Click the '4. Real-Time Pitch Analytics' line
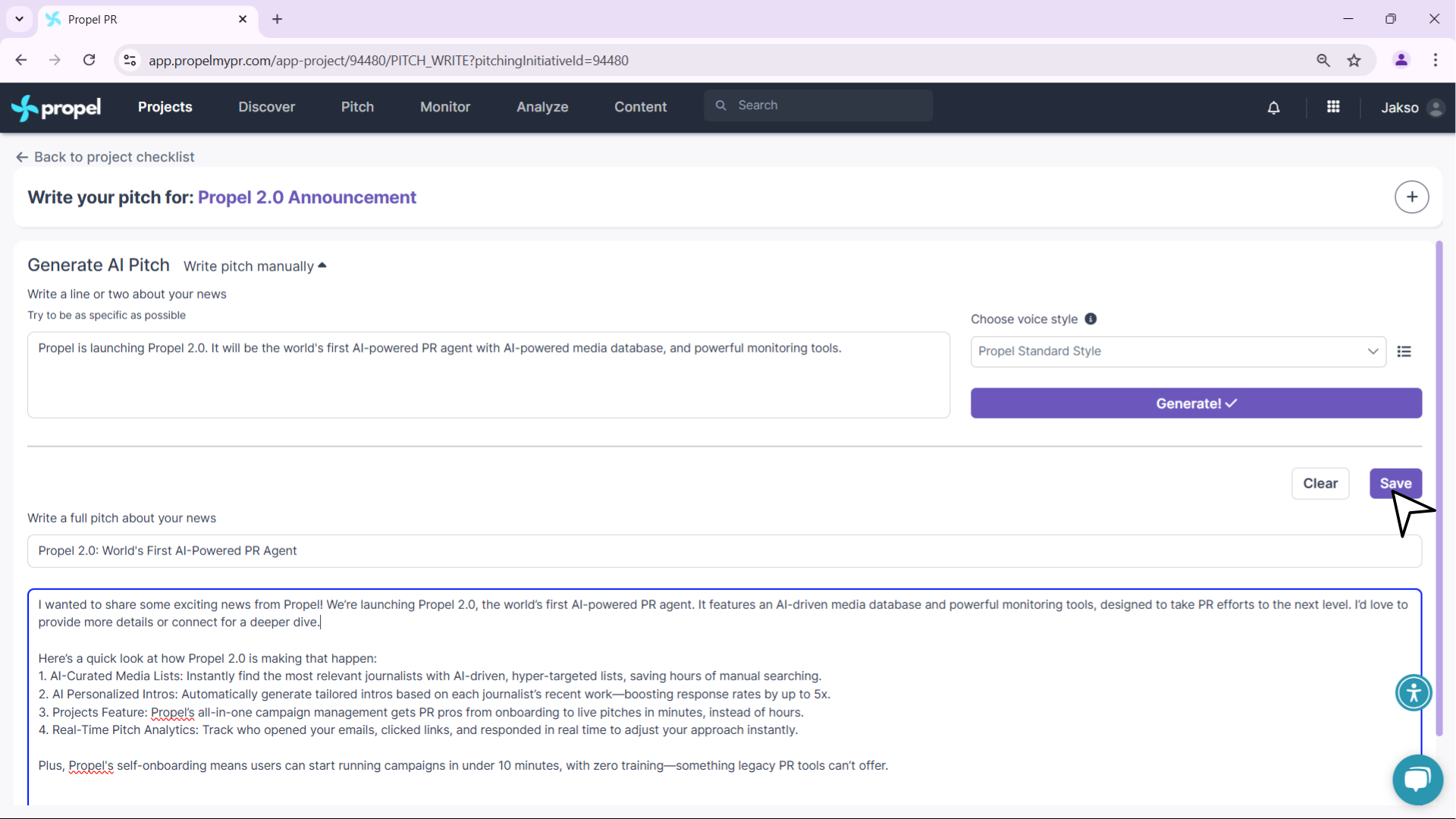The height and width of the screenshot is (819, 1456). 418,730
